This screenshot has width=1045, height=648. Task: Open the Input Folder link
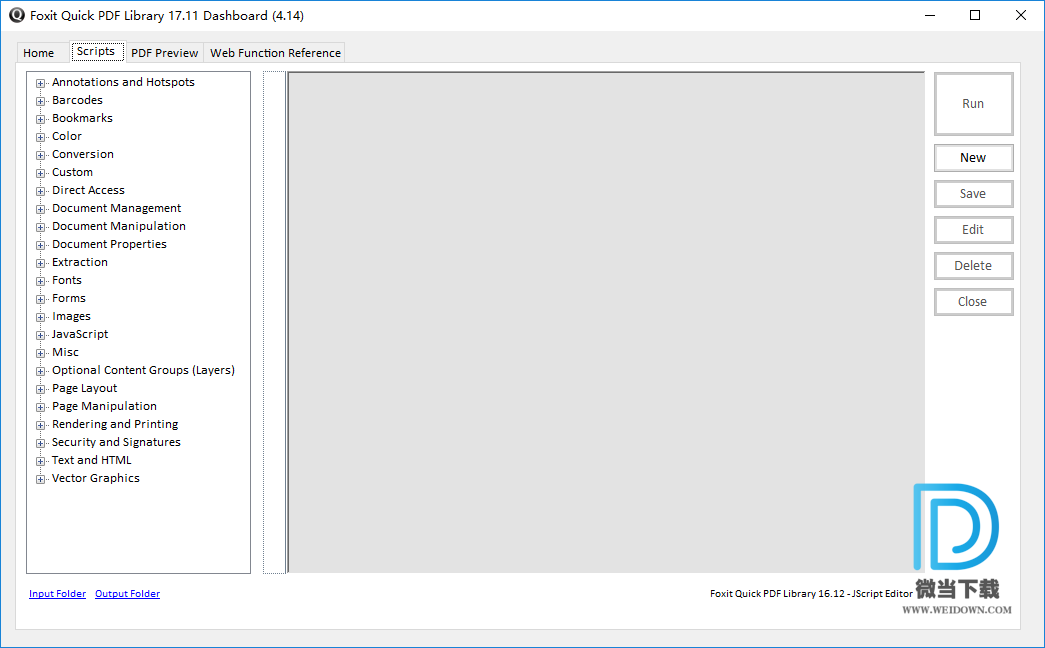pos(57,593)
